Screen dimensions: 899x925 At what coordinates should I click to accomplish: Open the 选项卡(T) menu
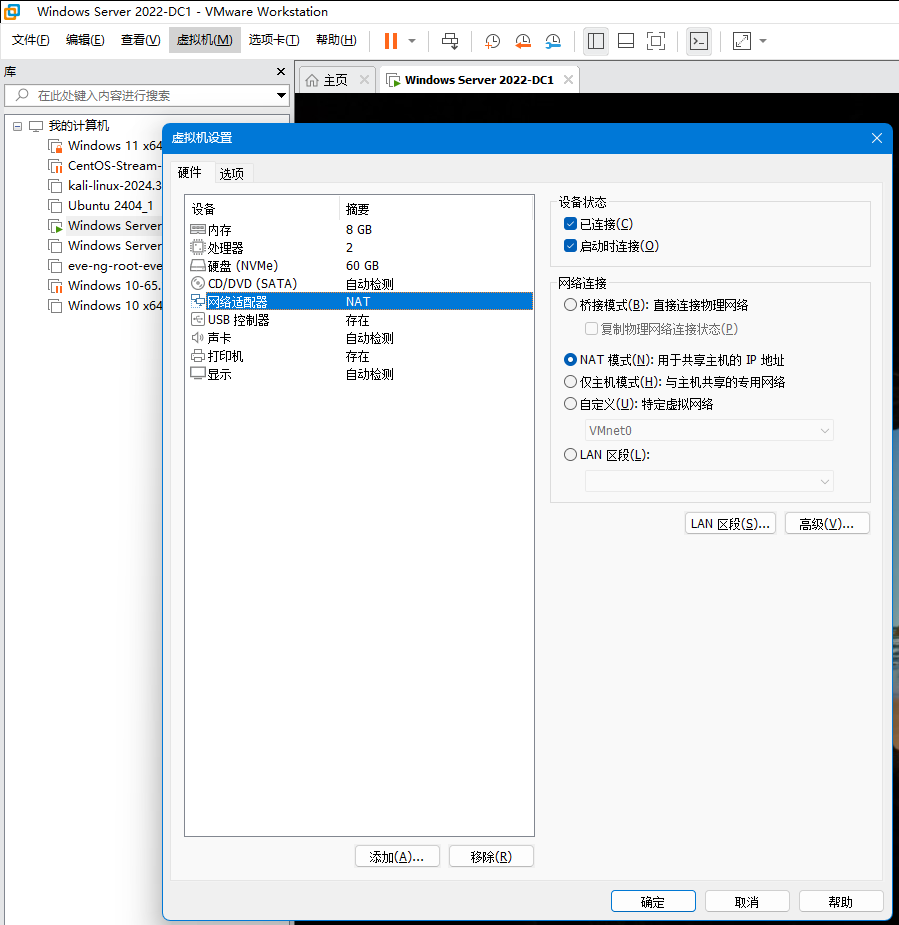click(274, 40)
